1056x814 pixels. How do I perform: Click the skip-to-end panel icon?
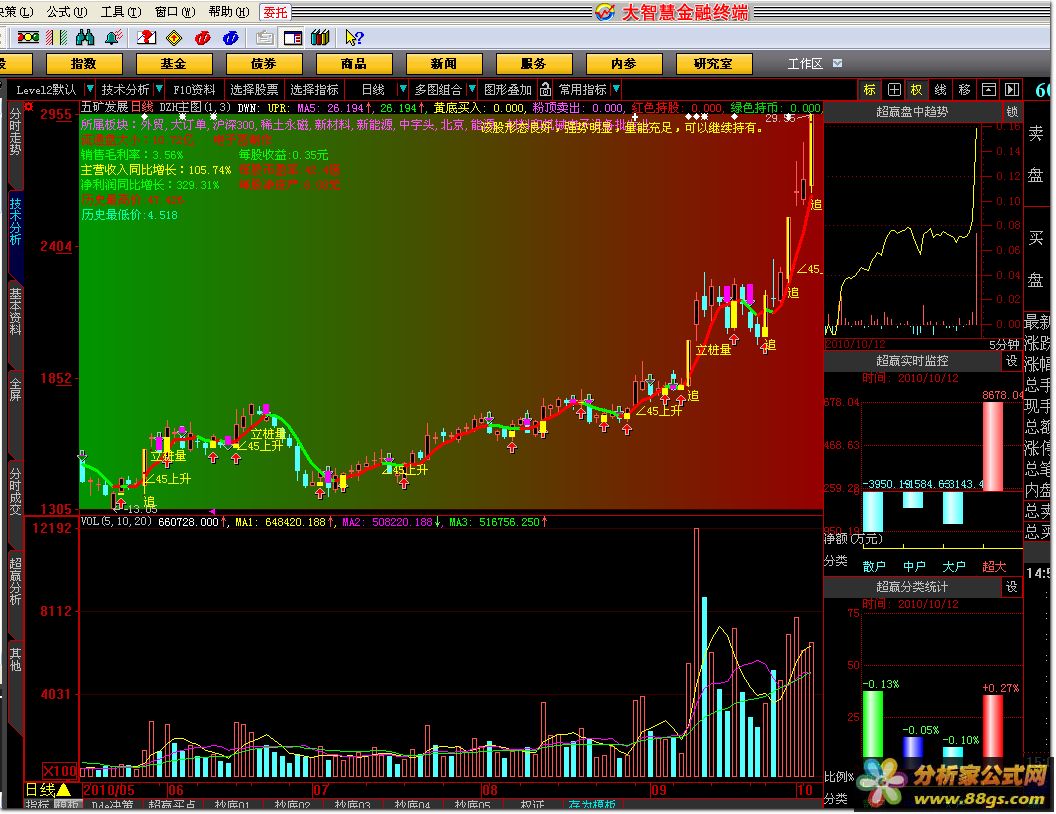(x=1012, y=90)
